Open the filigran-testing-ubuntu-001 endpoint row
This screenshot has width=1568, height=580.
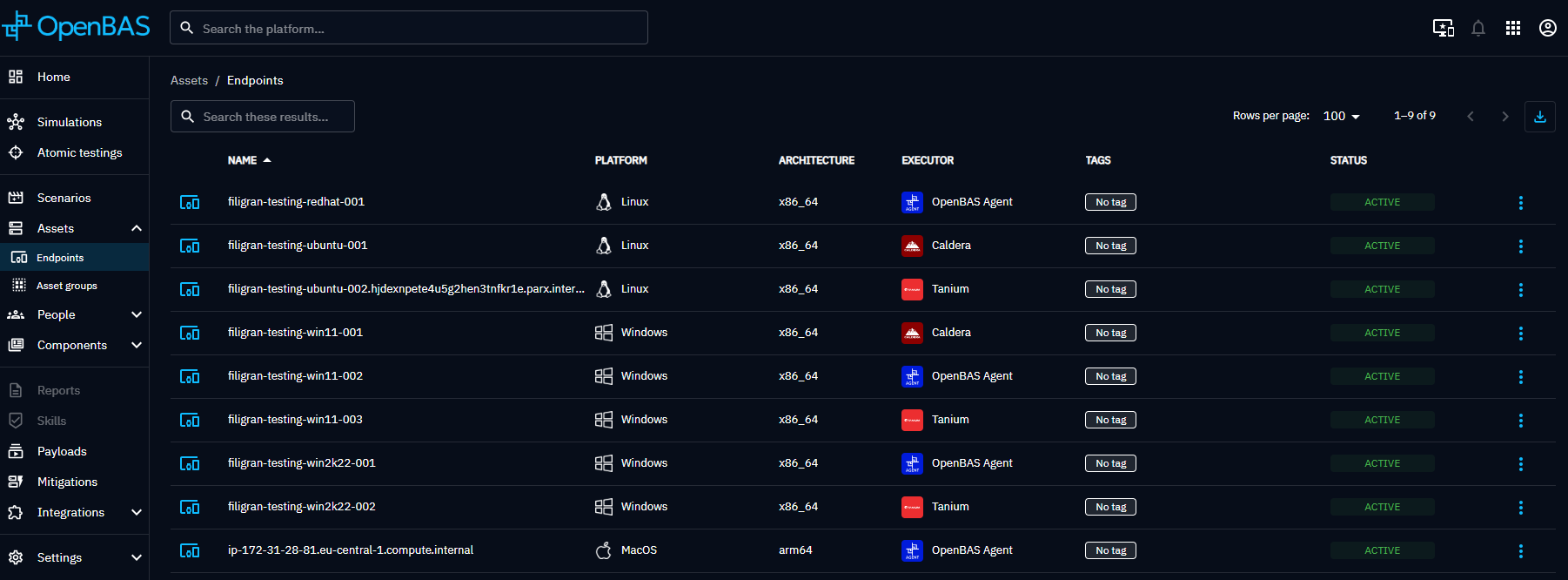click(298, 246)
